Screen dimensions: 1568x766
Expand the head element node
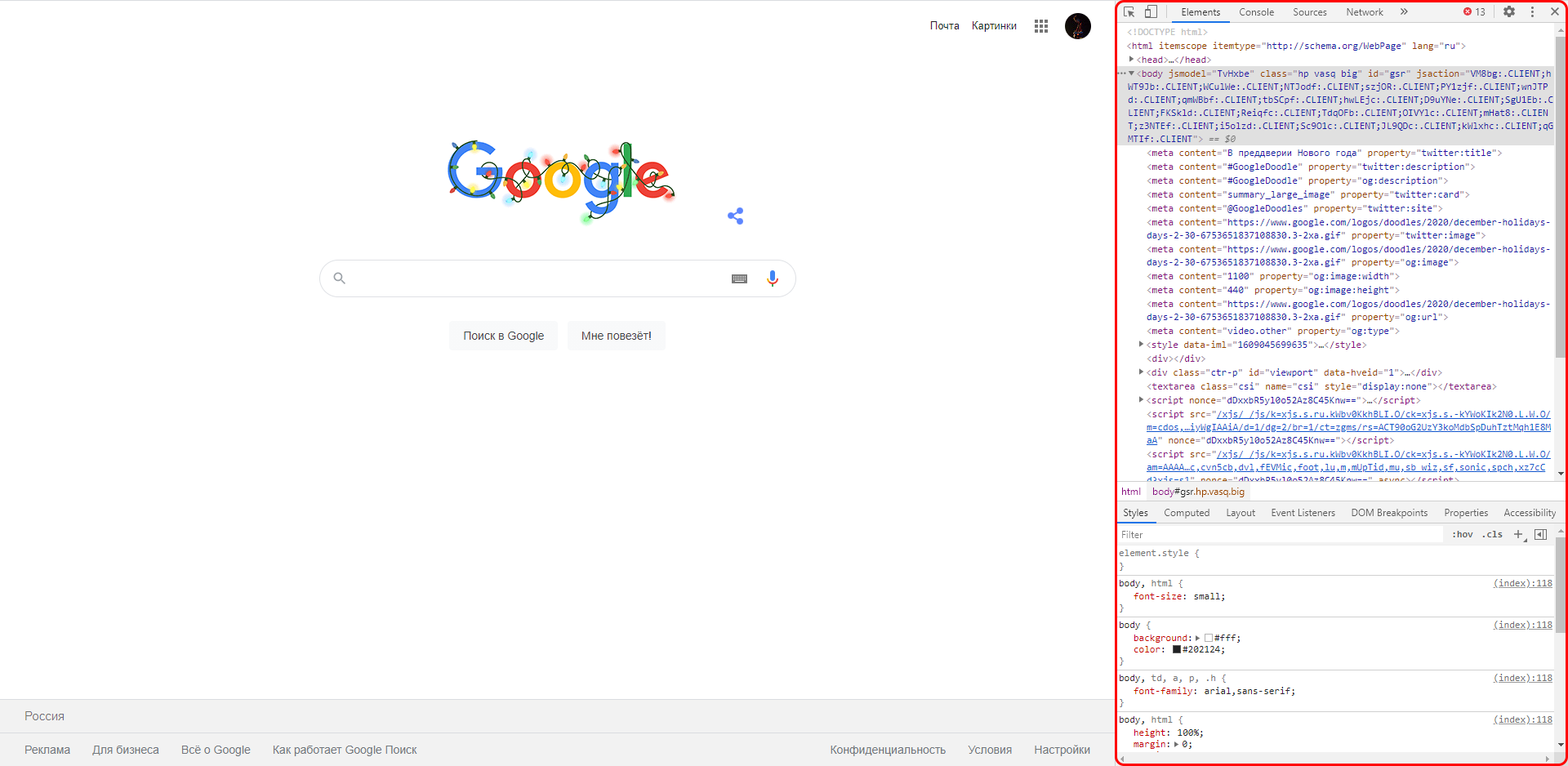point(1131,60)
